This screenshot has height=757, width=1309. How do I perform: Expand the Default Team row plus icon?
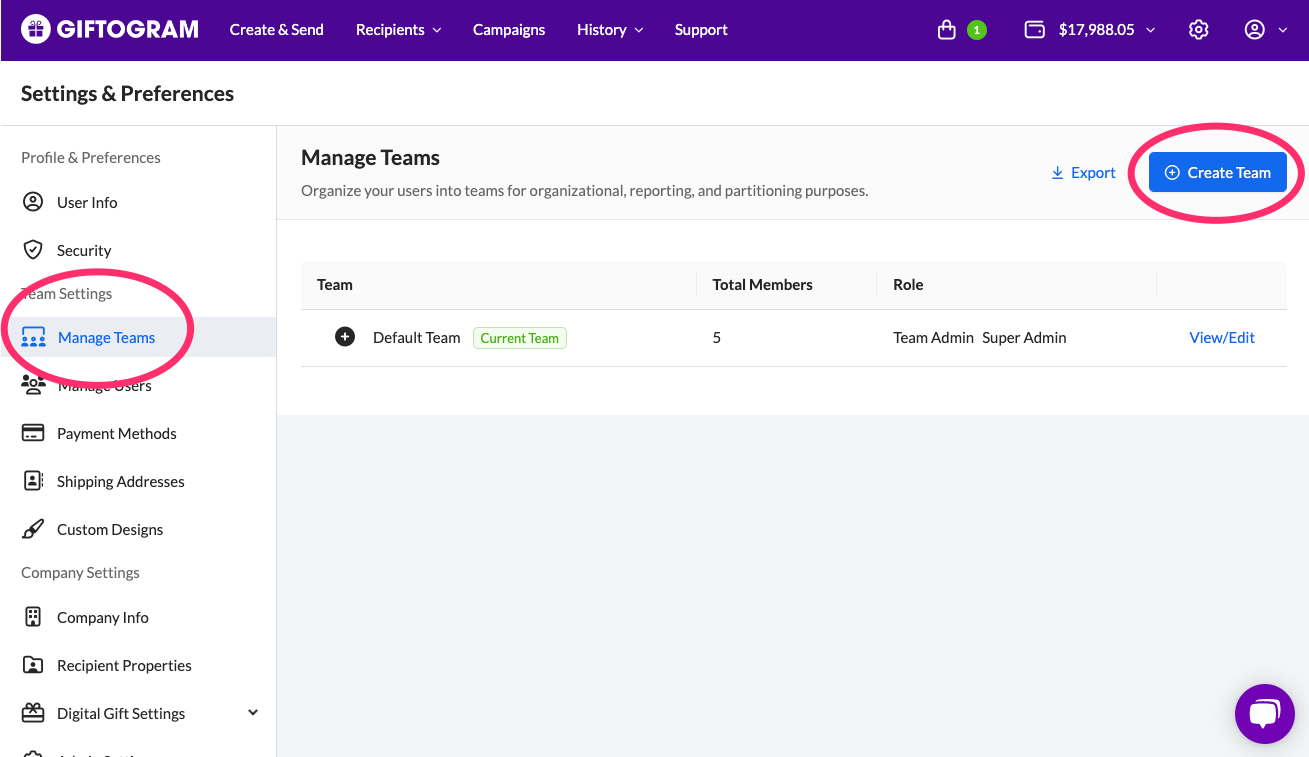[345, 337]
